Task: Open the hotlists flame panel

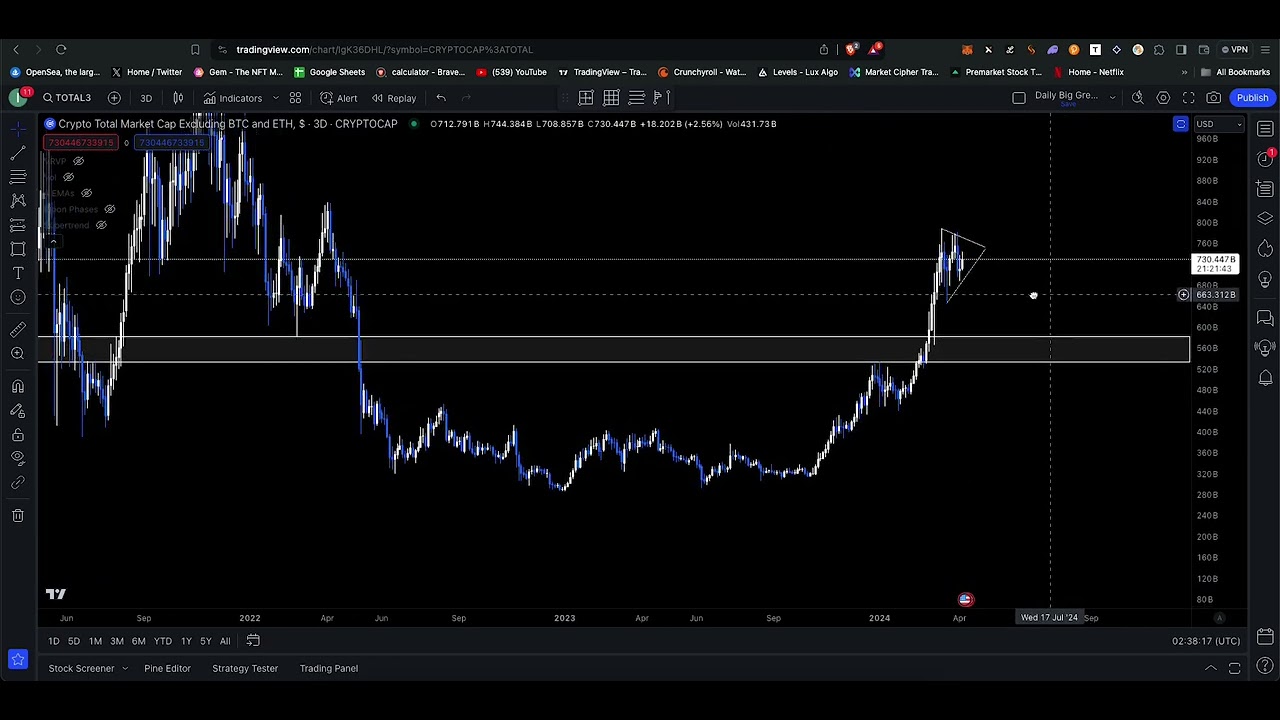Action: tap(1265, 248)
